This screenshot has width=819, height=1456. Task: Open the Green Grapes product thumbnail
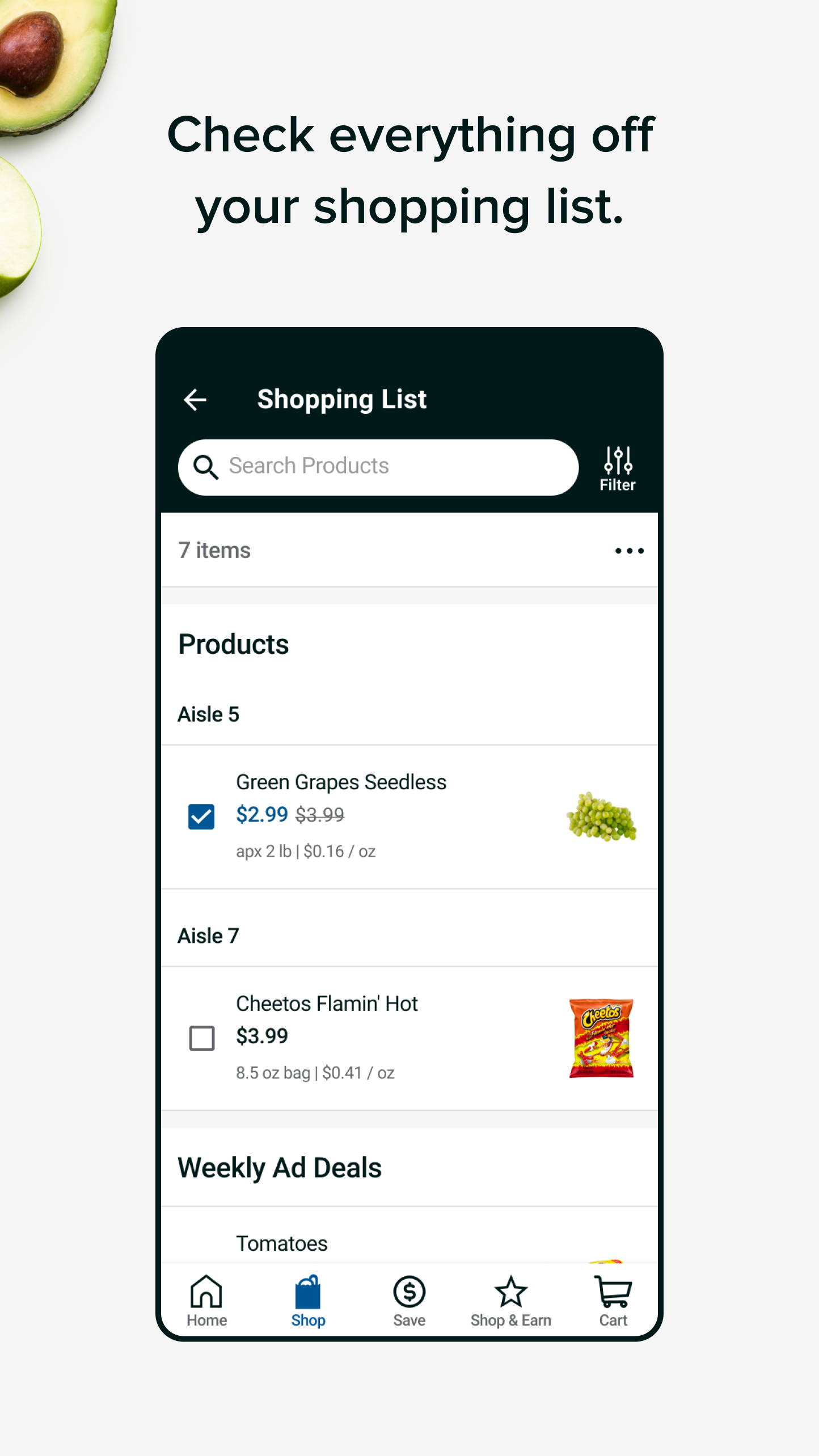[601, 816]
